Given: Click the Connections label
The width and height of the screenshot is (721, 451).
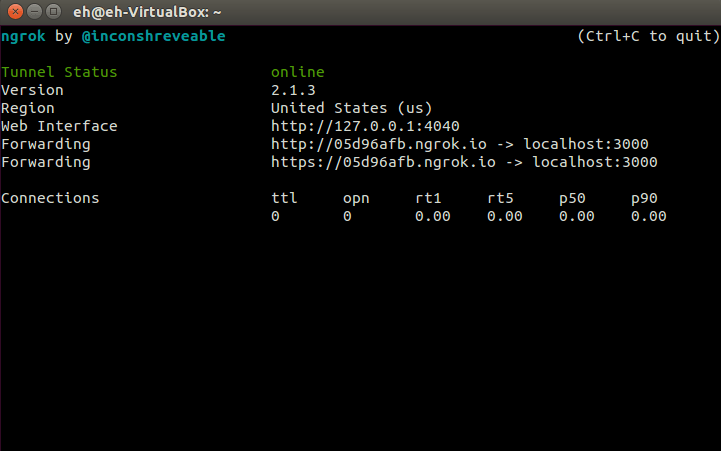Looking at the screenshot, I should (x=50, y=198).
